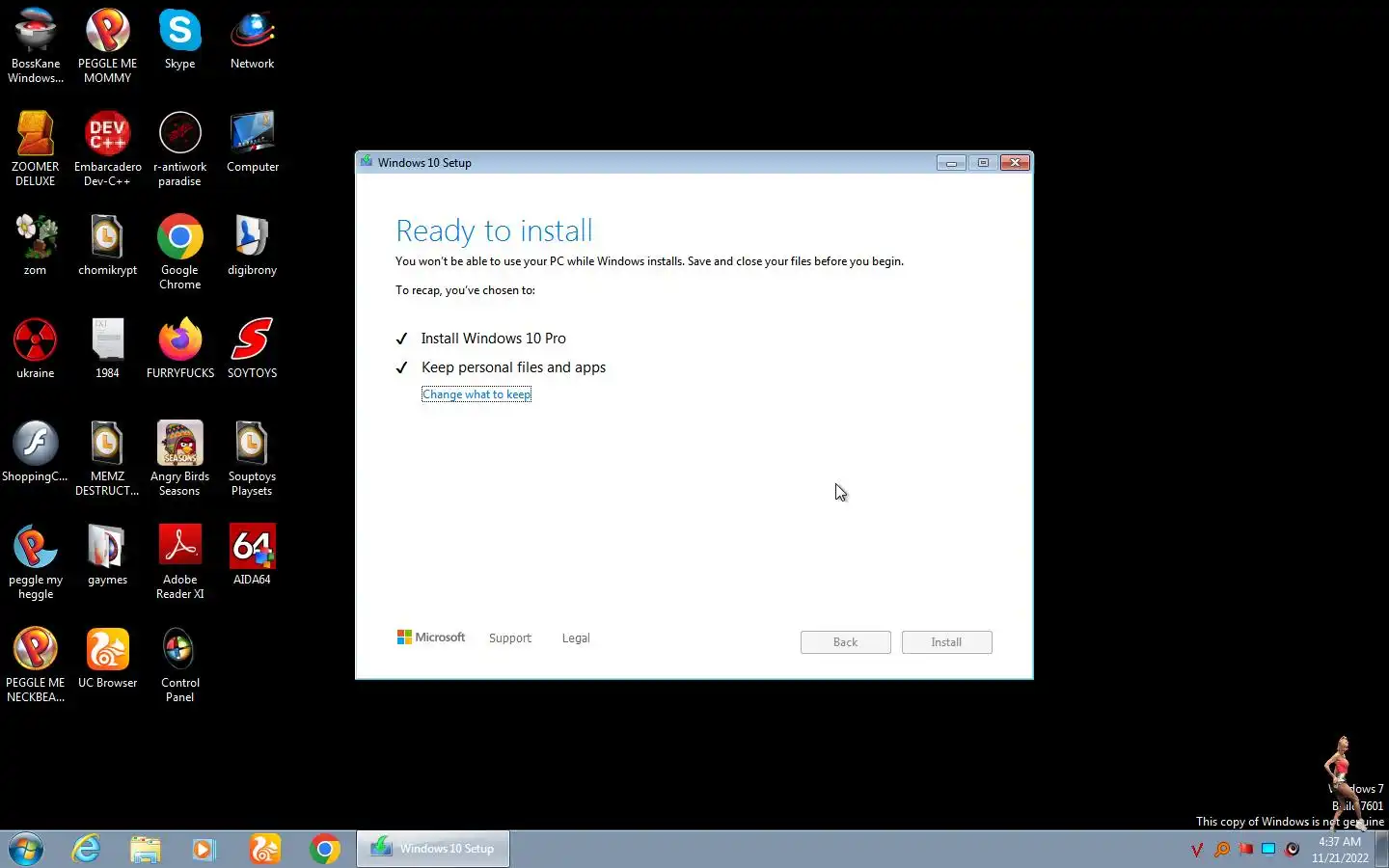Click Keep personal files and apps text
Viewport: 1389px width, 868px height.
(513, 367)
